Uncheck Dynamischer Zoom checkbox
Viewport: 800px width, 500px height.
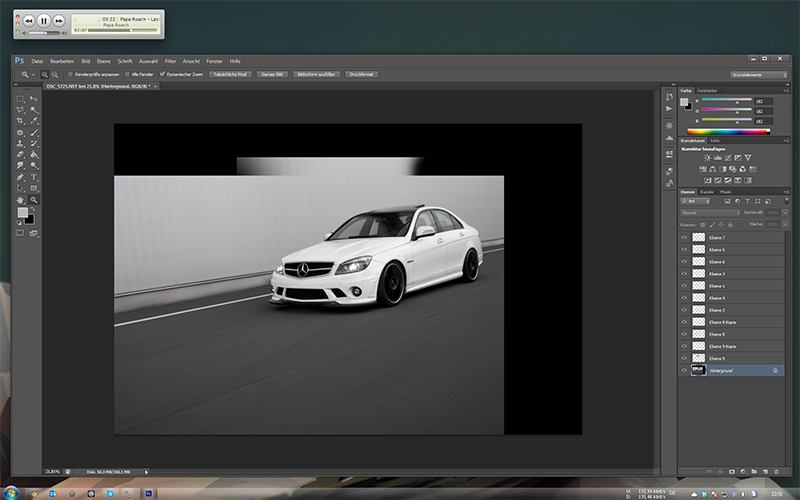point(162,74)
